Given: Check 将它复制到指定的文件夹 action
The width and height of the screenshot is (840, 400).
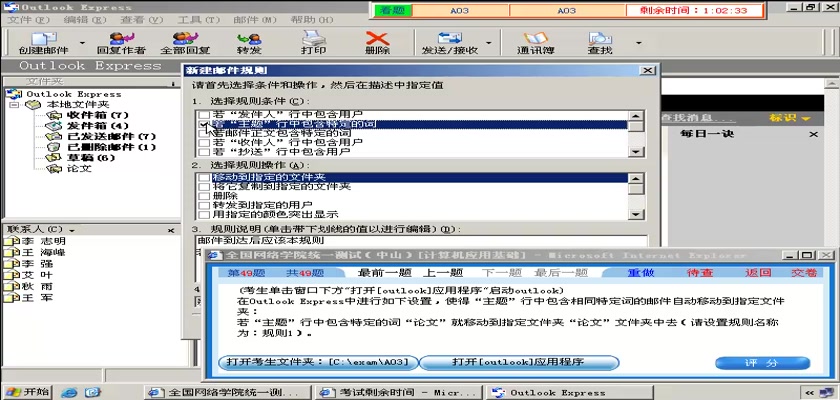Looking at the screenshot, I should point(203,187).
